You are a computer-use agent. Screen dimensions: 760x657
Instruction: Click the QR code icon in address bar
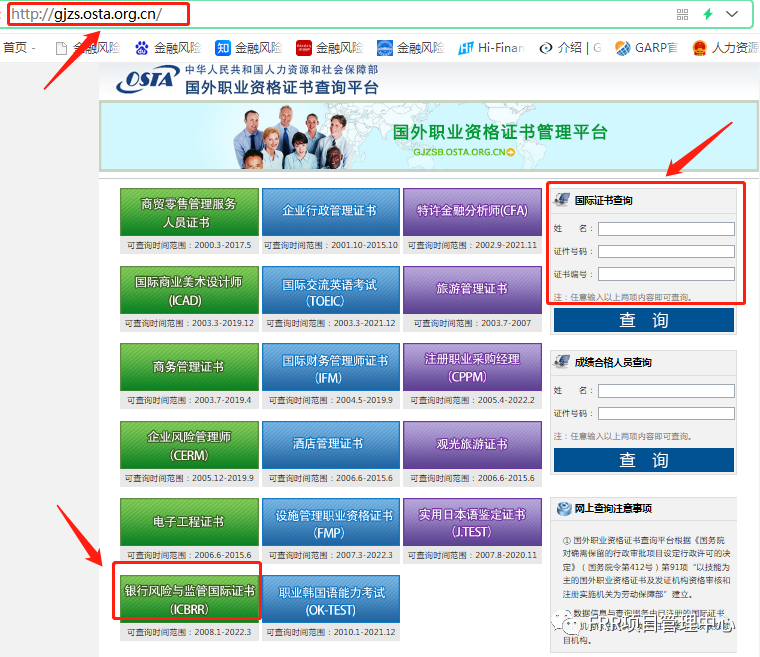pos(683,14)
